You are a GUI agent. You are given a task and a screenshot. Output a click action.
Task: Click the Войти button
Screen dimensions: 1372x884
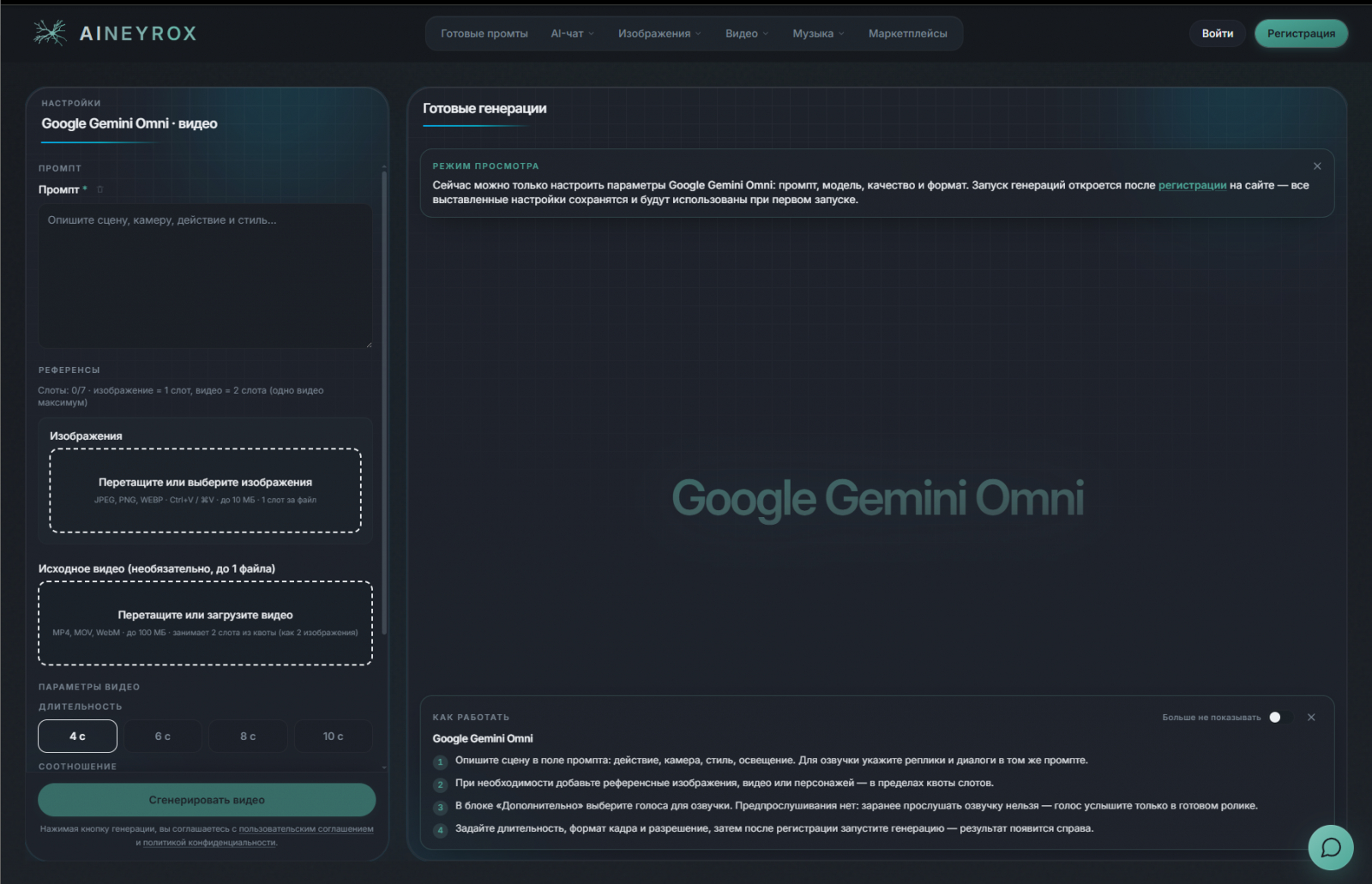[x=1217, y=33]
